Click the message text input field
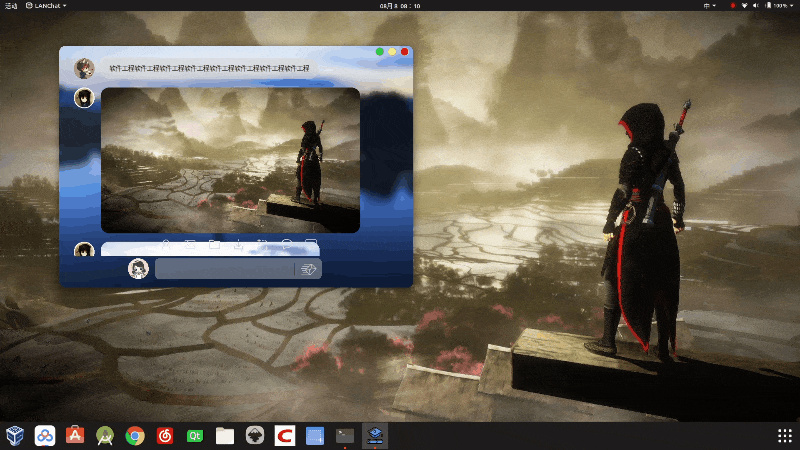Screen dimensions: 800x450 click(224, 269)
